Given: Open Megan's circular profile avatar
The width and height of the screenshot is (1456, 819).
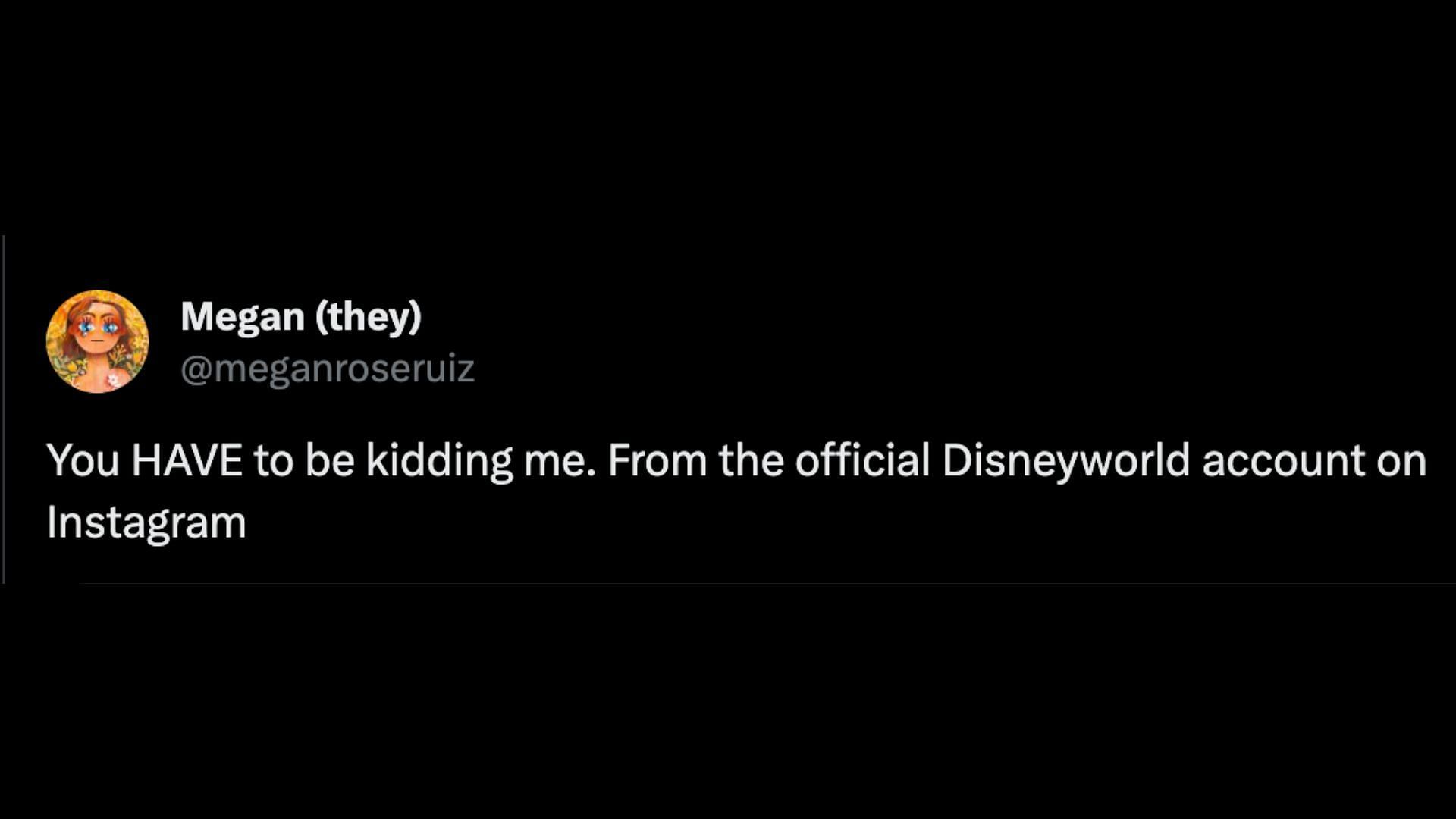Looking at the screenshot, I should pos(97,341).
